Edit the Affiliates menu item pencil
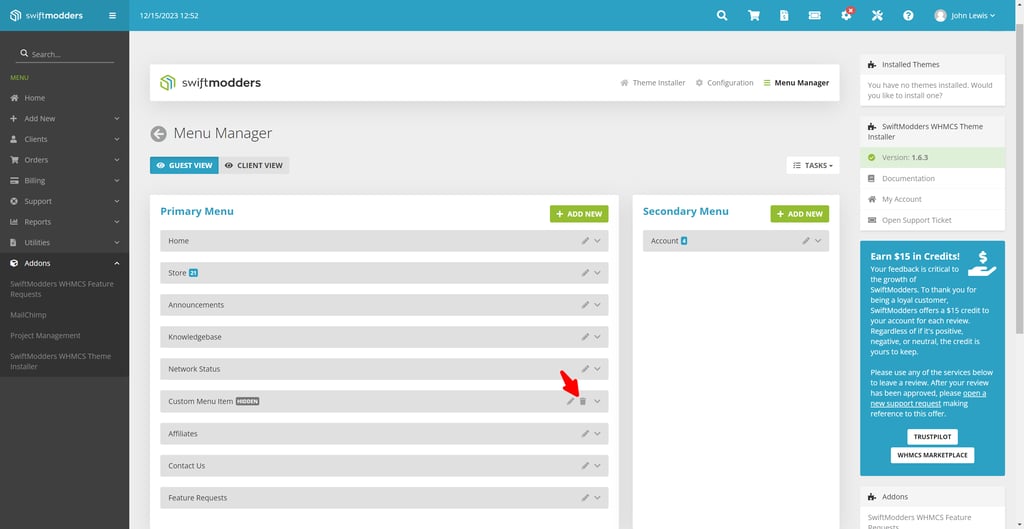Image resolution: width=1024 pixels, height=529 pixels. (585, 434)
